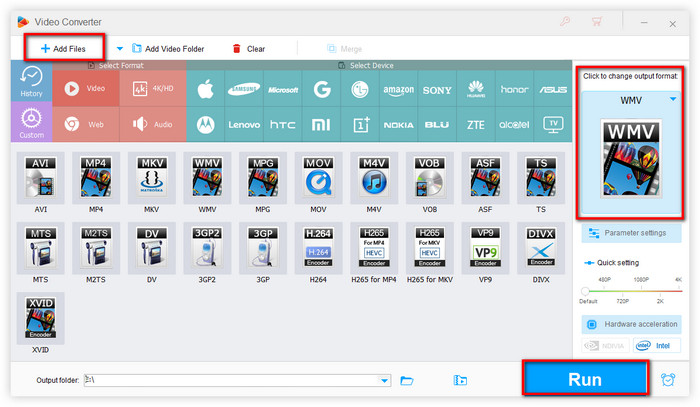This screenshot has width=700, height=407.
Task: Open the 4K/HD format category
Action: 153,88
